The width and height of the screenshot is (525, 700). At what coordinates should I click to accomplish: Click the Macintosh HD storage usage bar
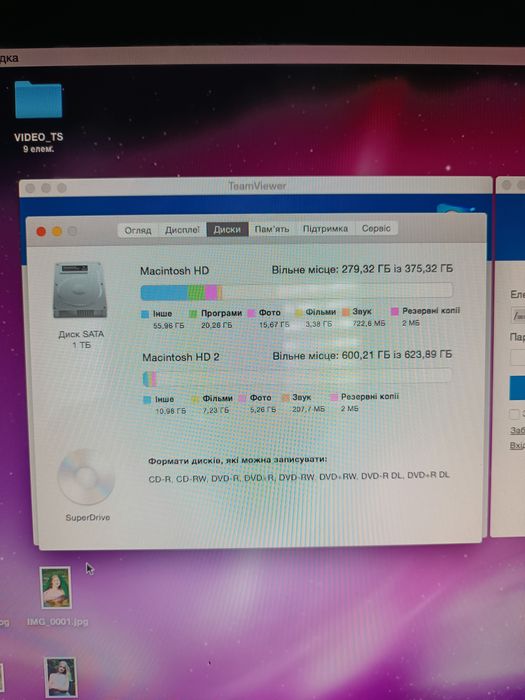(296, 292)
